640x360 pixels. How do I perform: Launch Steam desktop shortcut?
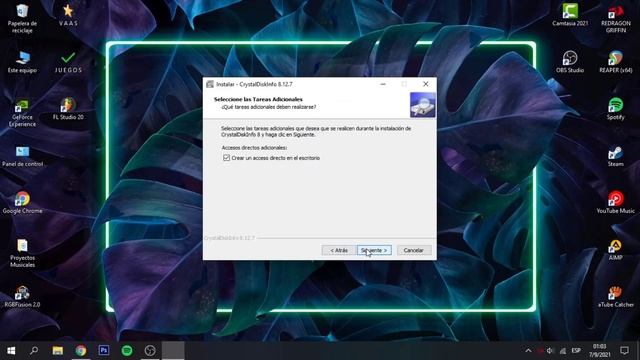616,156
